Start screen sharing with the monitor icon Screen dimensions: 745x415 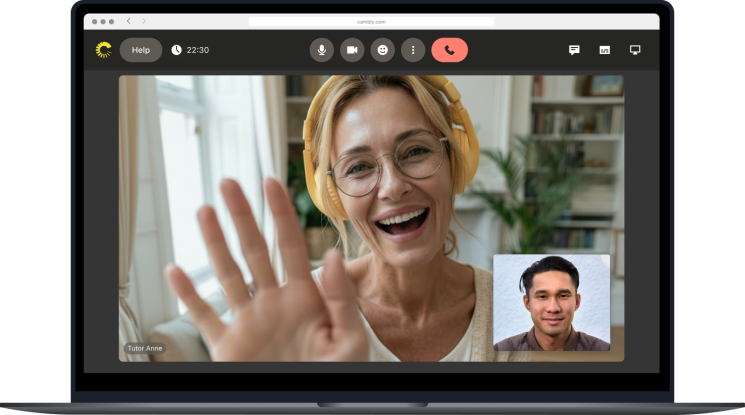634,50
